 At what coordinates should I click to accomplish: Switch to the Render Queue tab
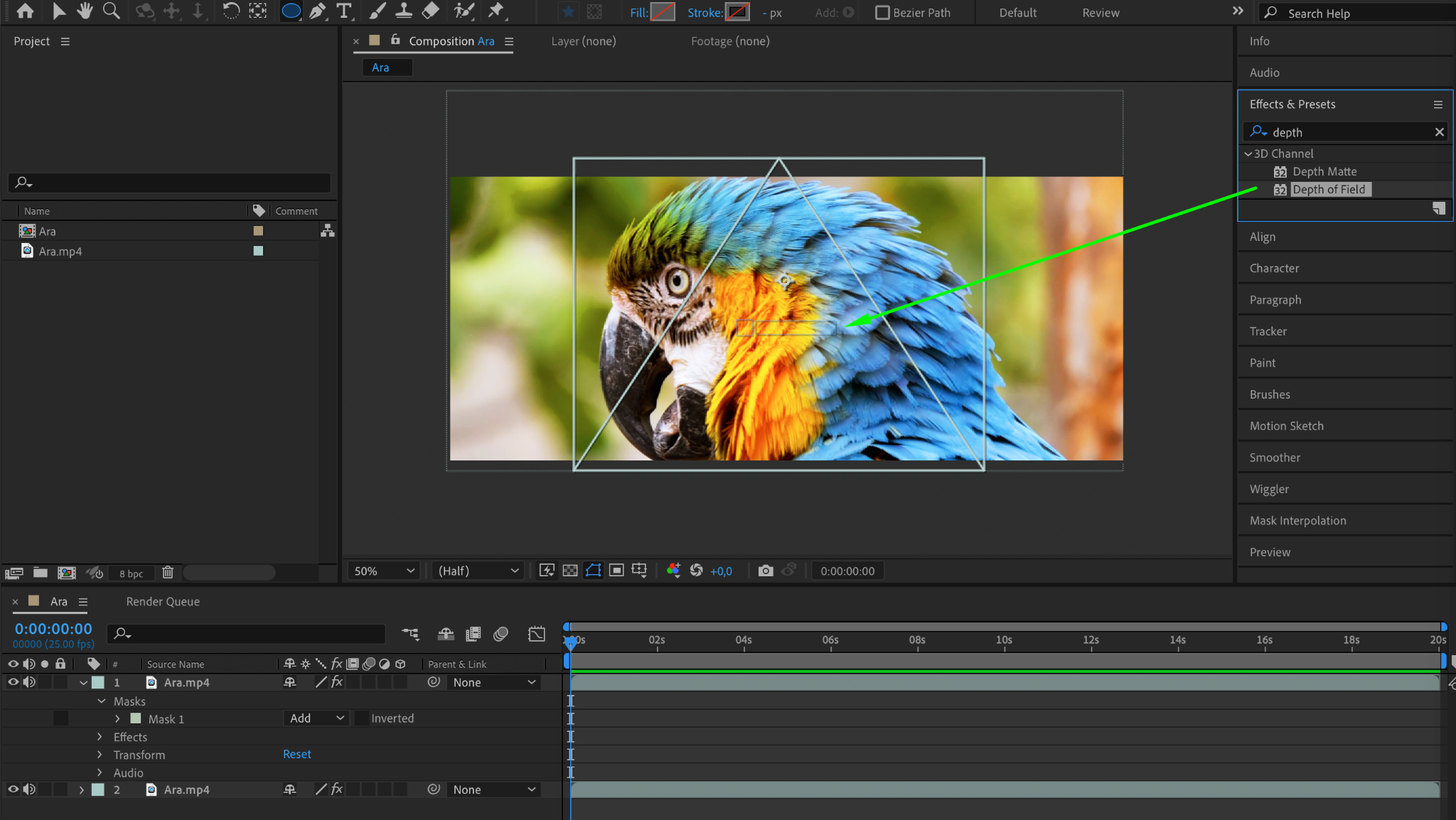pos(163,602)
